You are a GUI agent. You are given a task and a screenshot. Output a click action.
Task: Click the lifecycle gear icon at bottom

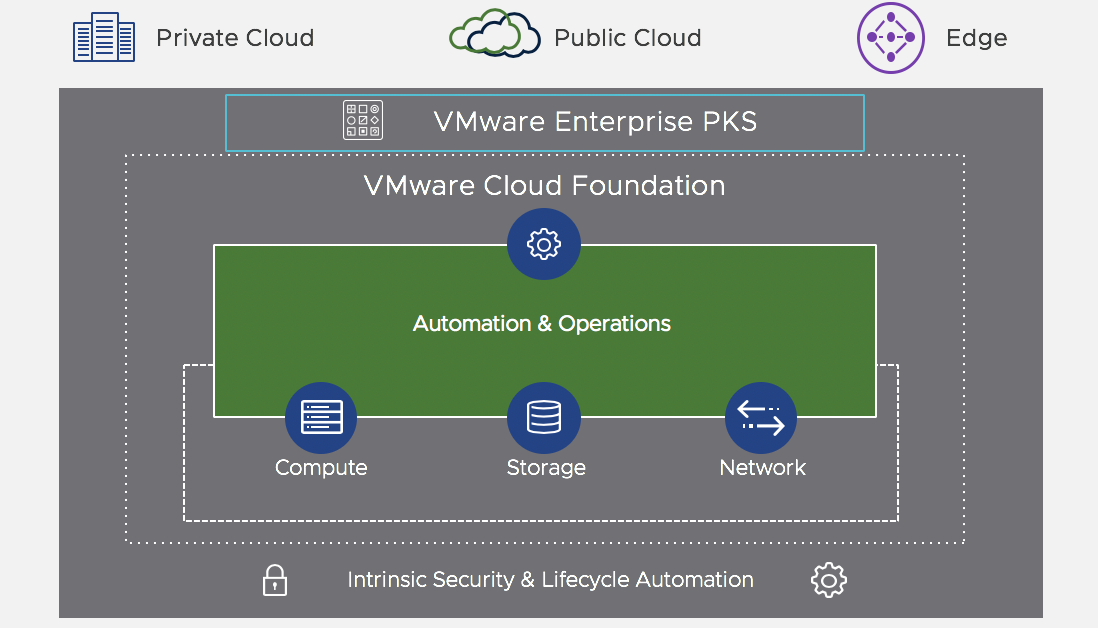(x=828, y=580)
